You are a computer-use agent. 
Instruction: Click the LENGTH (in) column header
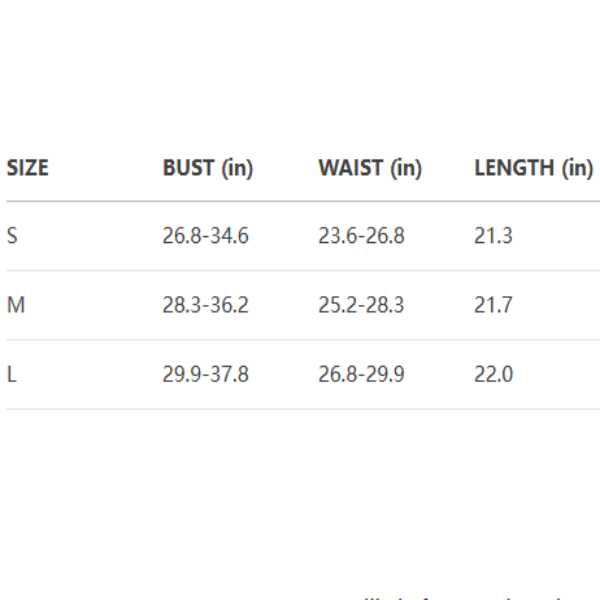[533, 168]
